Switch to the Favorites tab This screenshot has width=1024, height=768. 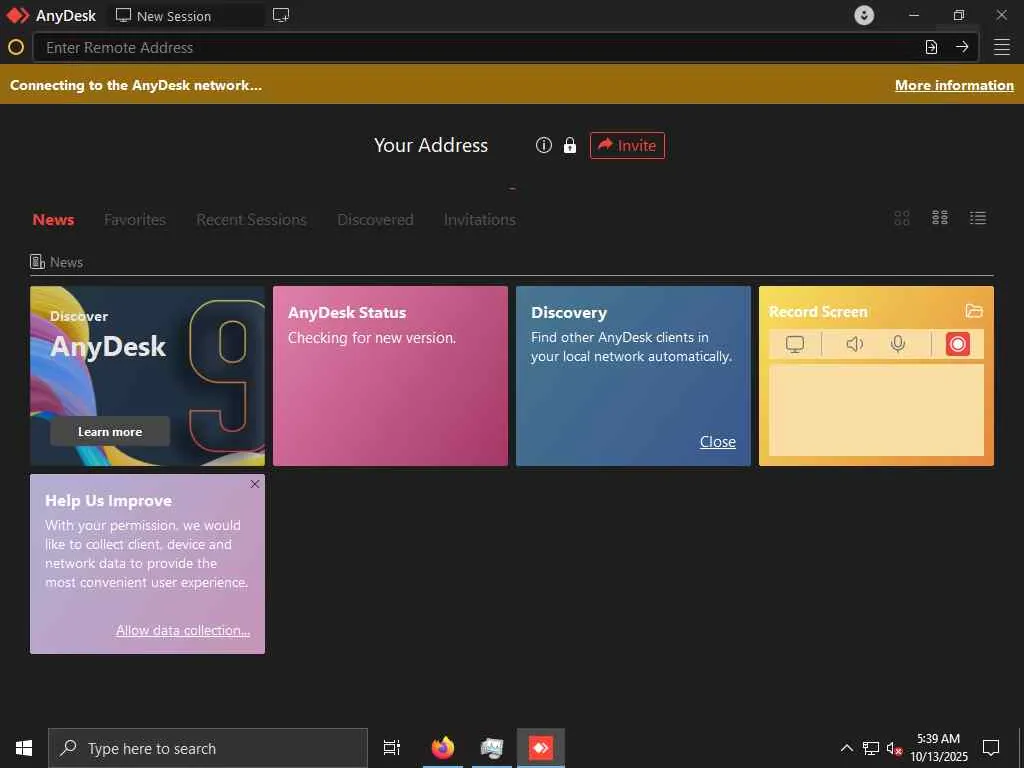135,219
